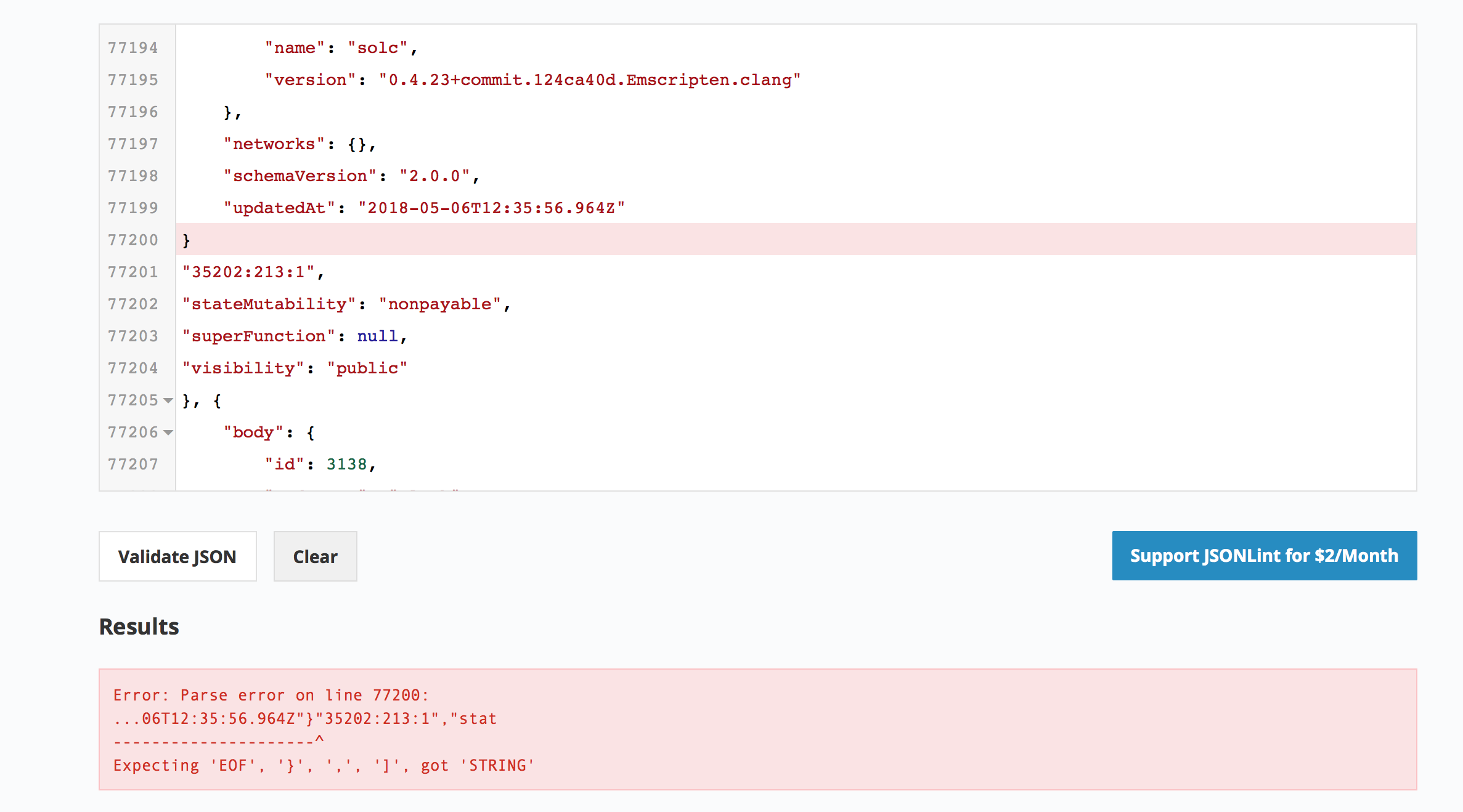The width and height of the screenshot is (1463, 812).
Task: Click the "nonpayable" value on line 77202
Action: point(439,304)
